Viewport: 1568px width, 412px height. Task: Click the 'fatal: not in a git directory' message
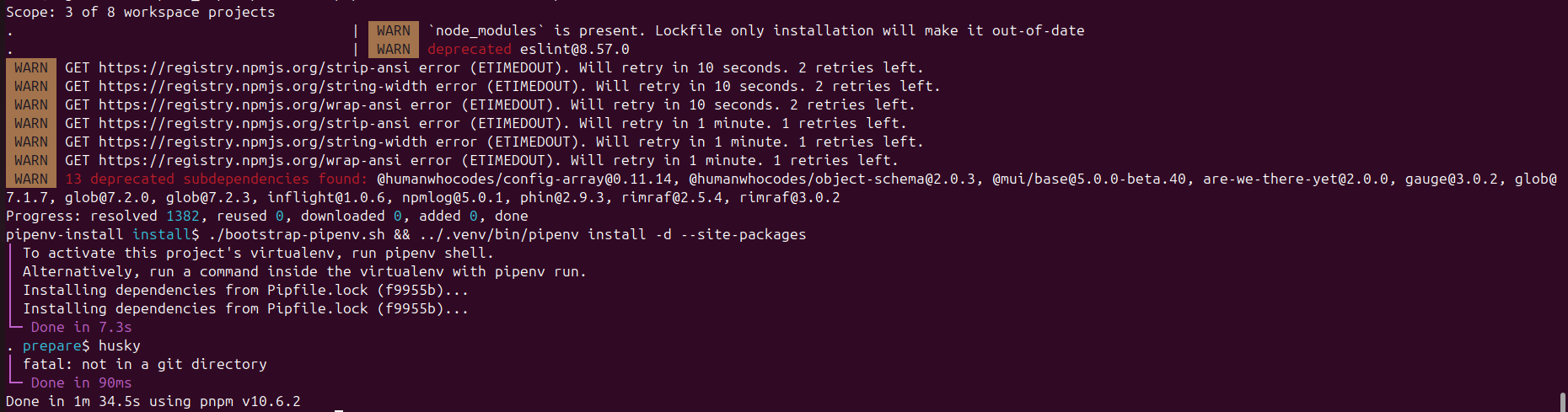(x=145, y=364)
